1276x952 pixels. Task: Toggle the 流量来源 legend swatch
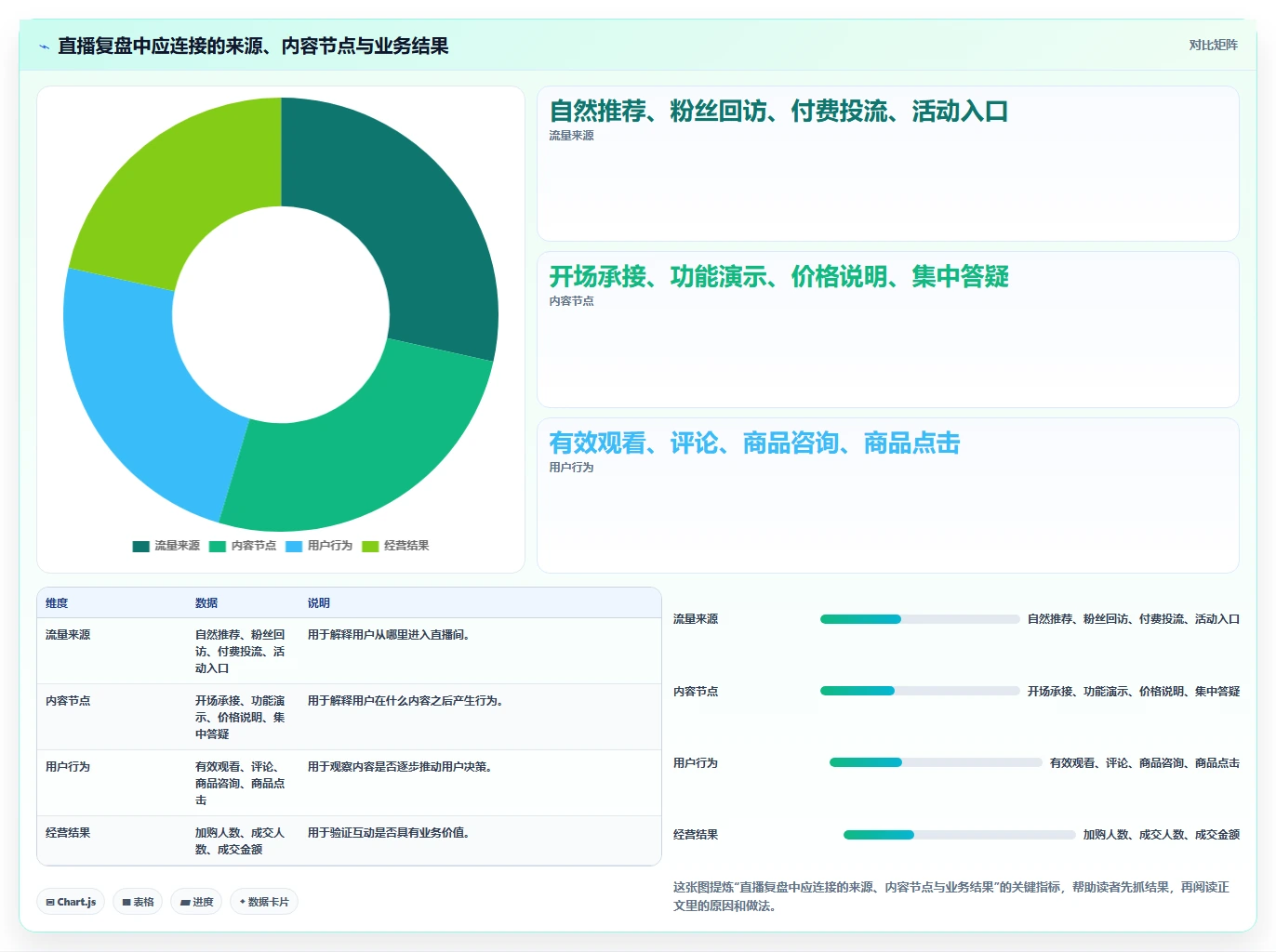coord(140,546)
